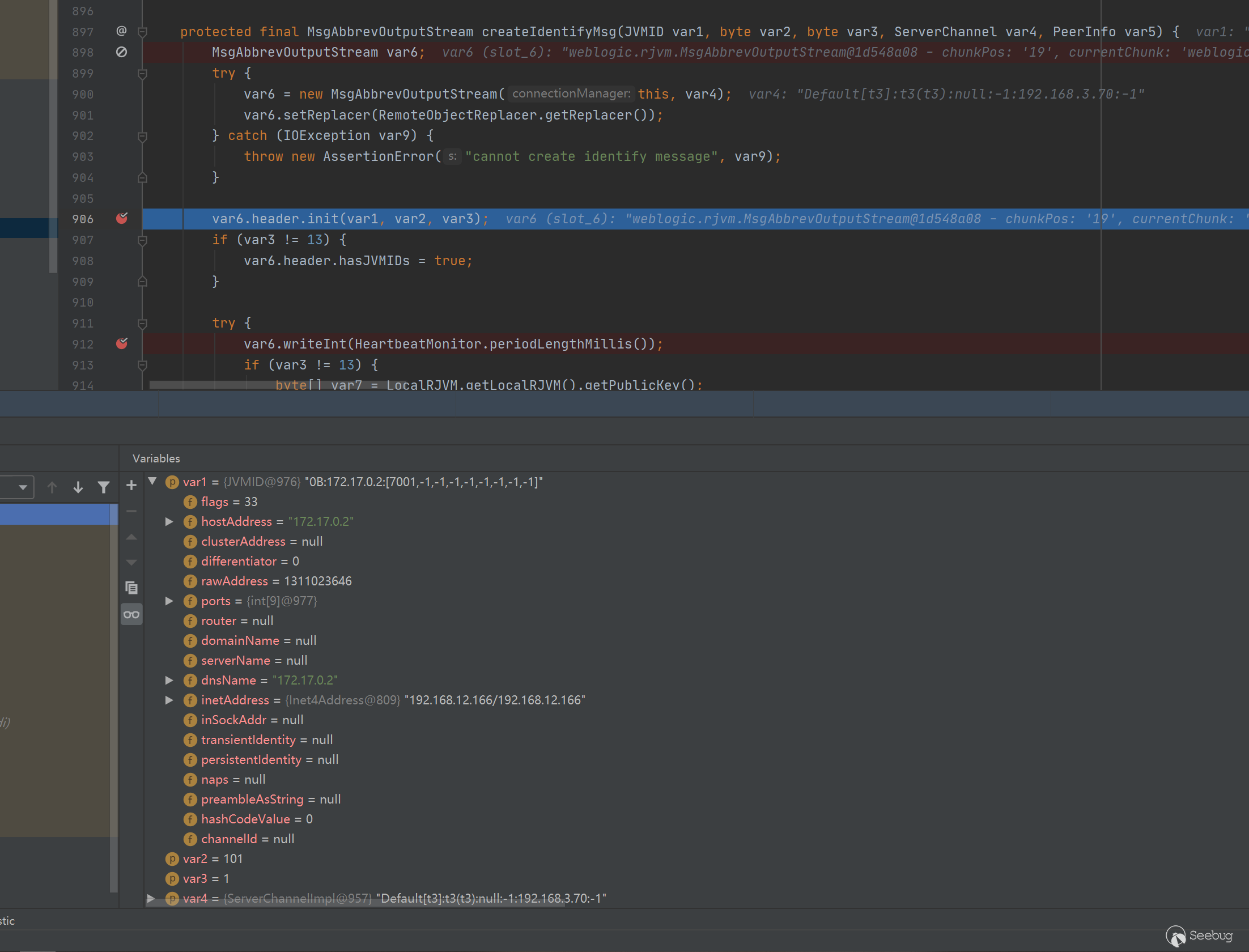Click the fold marker at line 899 try
Image resolution: width=1249 pixels, height=952 pixels.
pyautogui.click(x=143, y=74)
